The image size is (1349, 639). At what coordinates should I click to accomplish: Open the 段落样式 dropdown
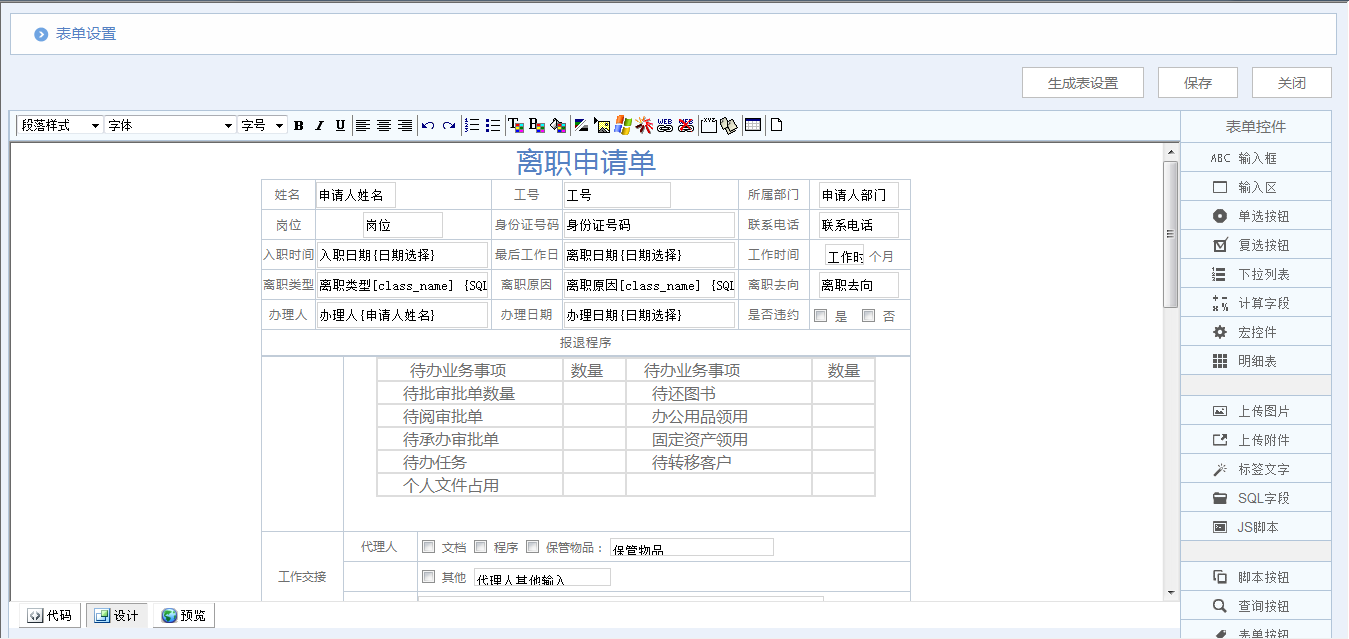[57, 125]
